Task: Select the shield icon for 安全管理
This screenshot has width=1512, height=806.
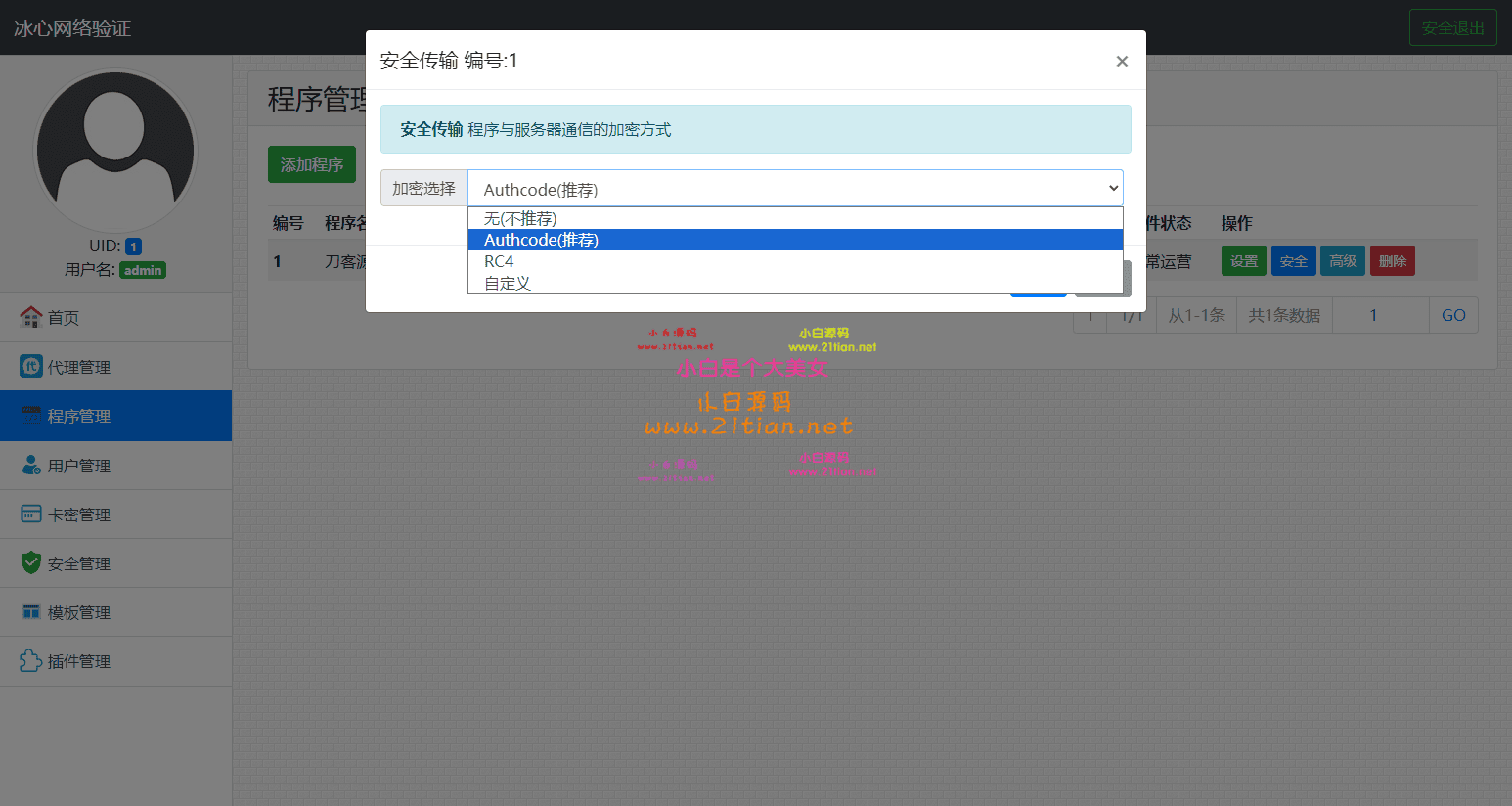Action: tap(33, 562)
